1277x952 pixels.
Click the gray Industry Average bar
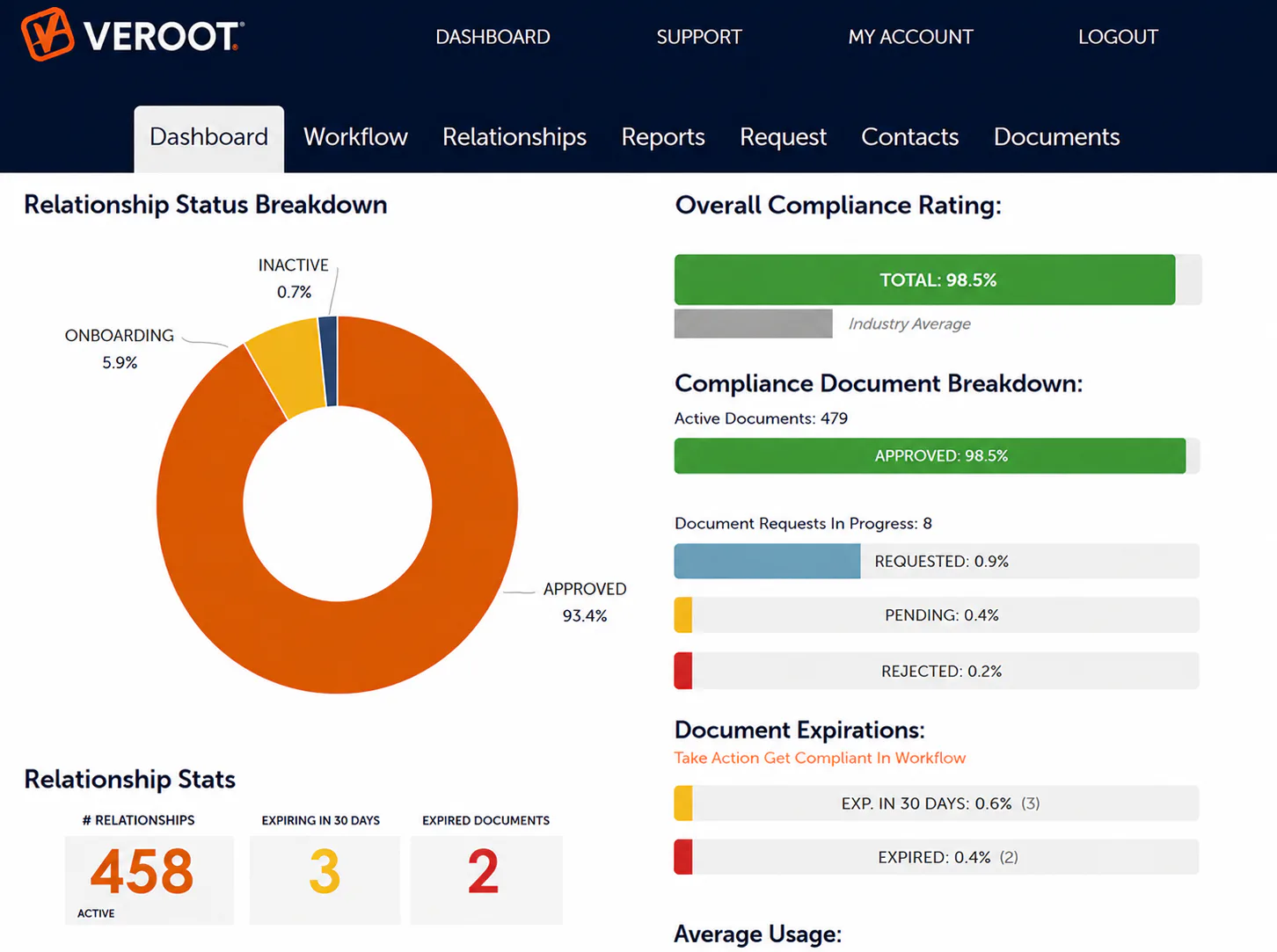click(753, 323)
